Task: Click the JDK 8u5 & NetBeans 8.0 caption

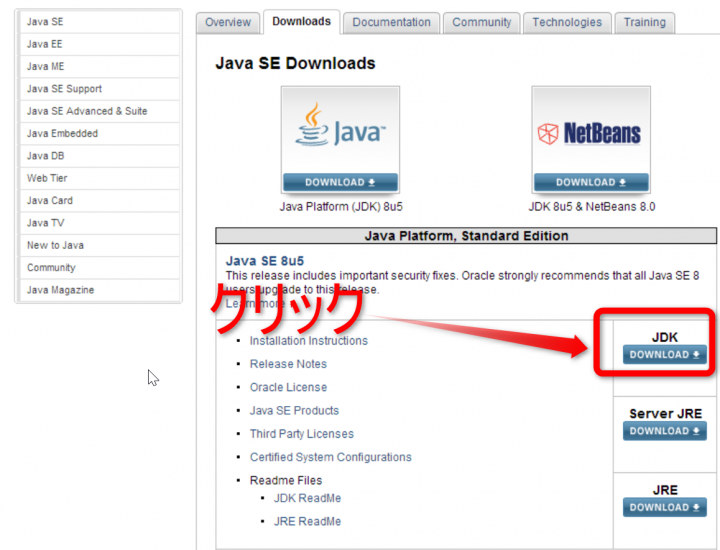Action: click(592, 207)
